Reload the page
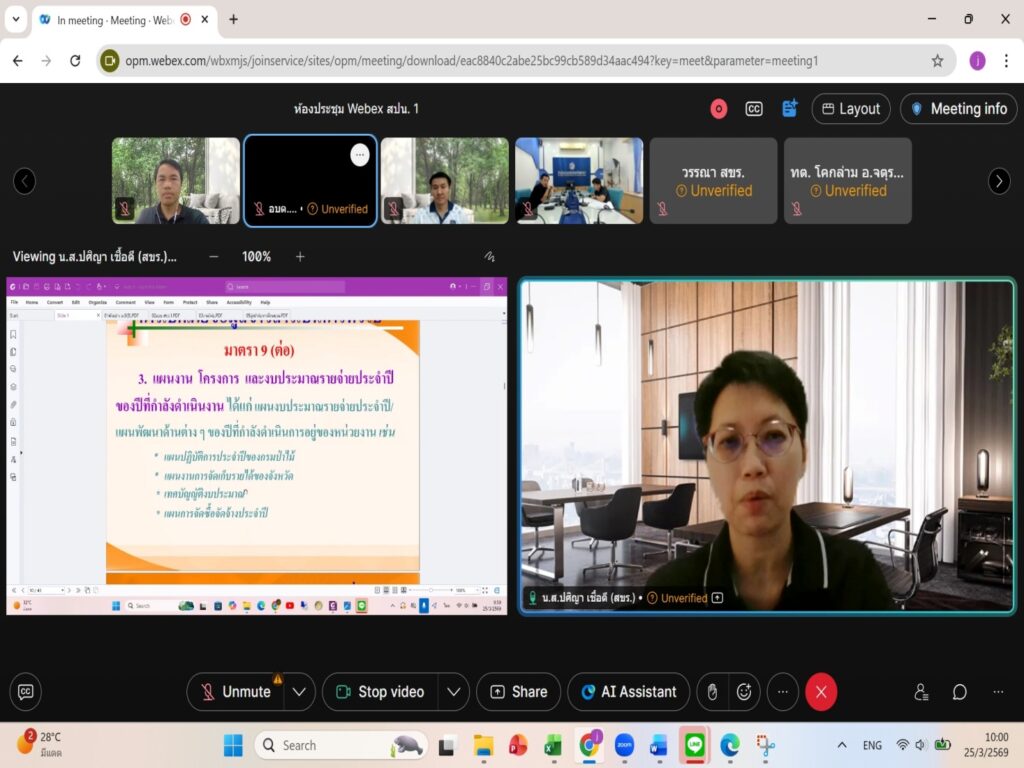 point(75,61)
